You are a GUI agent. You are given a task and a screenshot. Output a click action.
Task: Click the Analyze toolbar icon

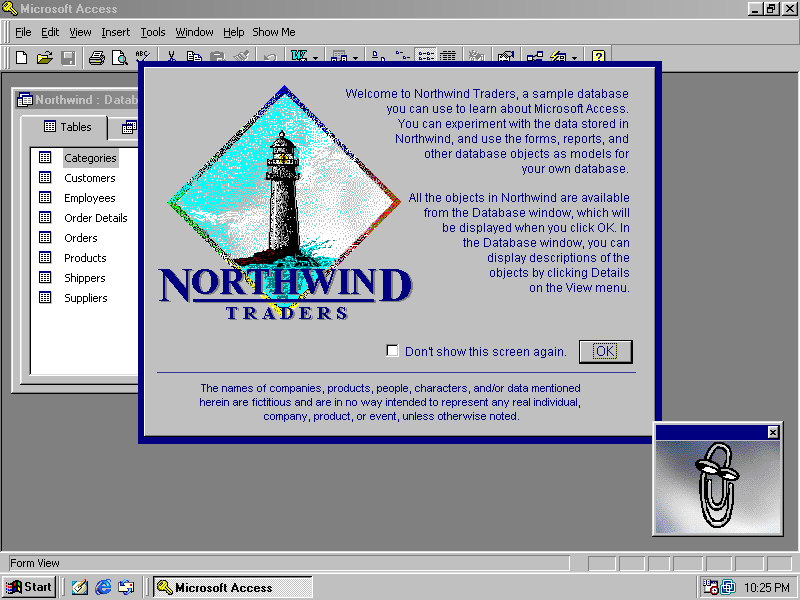click(339, 56)
